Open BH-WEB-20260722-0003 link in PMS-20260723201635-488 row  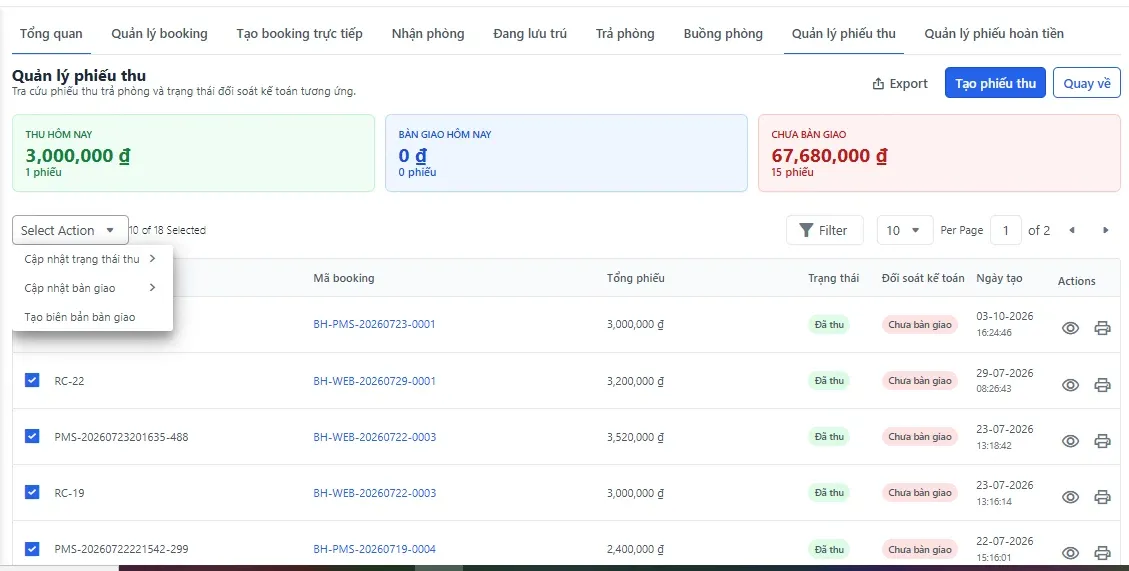[374, 437]
